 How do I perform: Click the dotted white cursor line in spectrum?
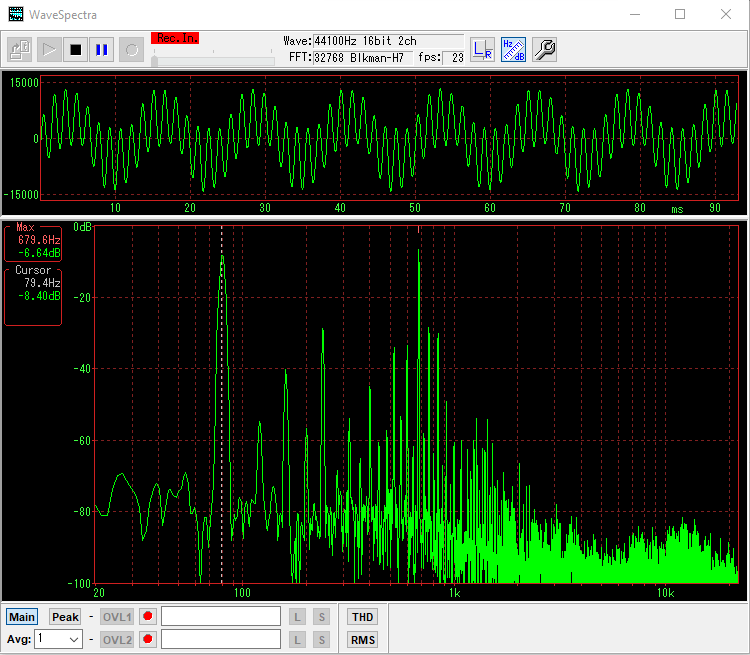[x=221, y=404]
